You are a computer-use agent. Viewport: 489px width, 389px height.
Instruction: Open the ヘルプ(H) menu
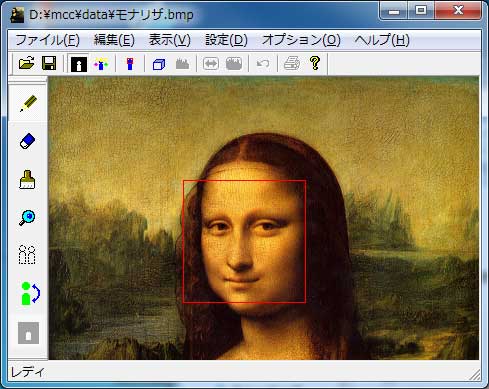tap(382, 40)
